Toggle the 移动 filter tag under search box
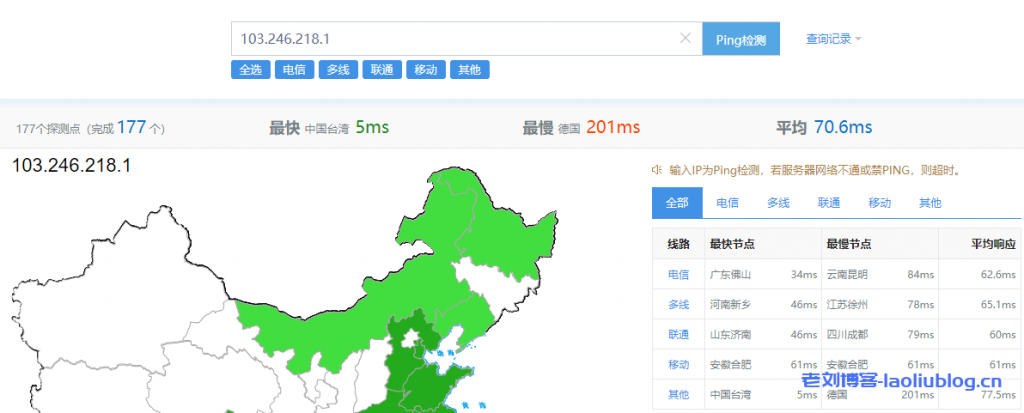 425,70
